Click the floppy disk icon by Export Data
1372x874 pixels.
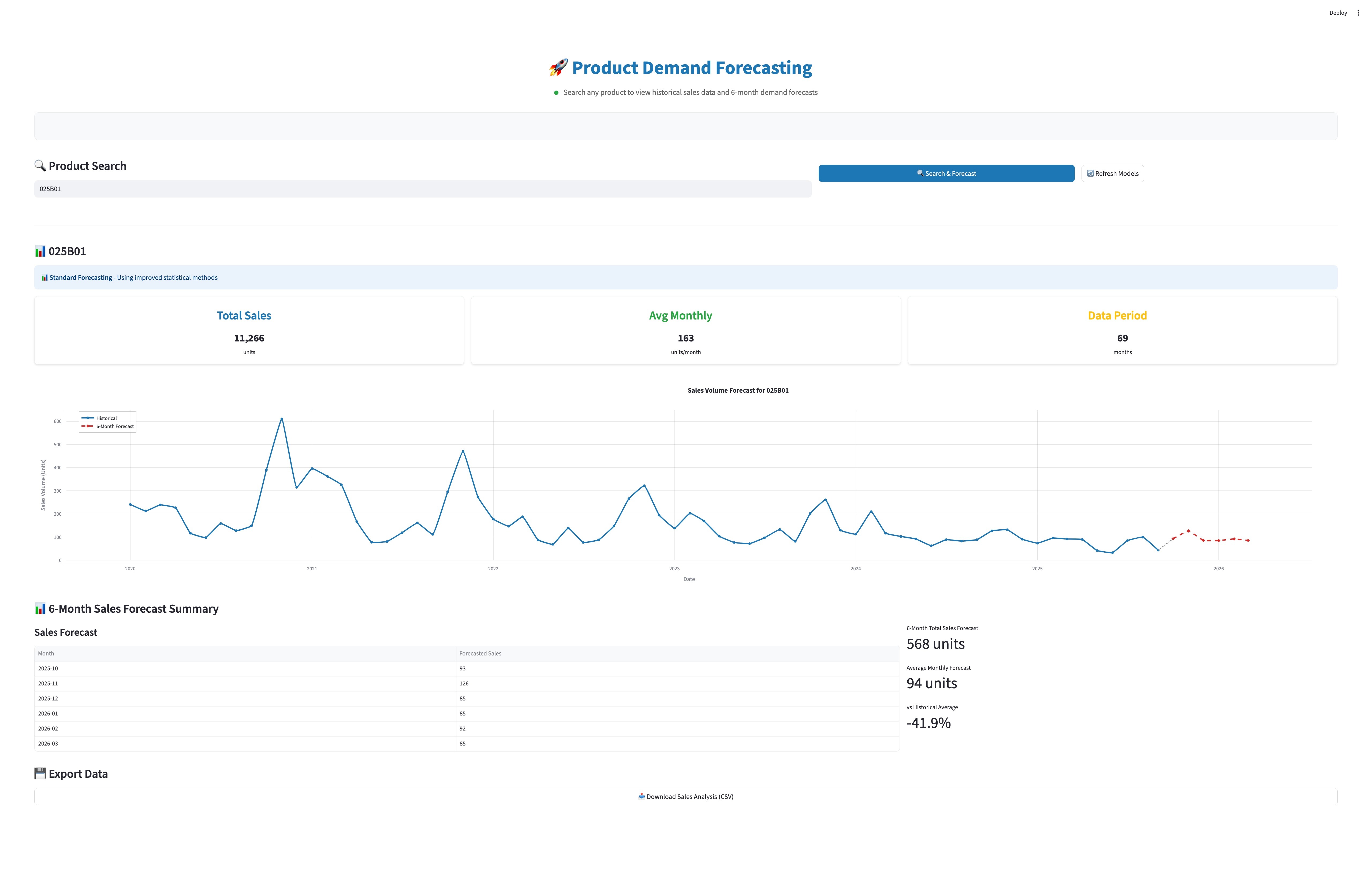click(40, 774)
